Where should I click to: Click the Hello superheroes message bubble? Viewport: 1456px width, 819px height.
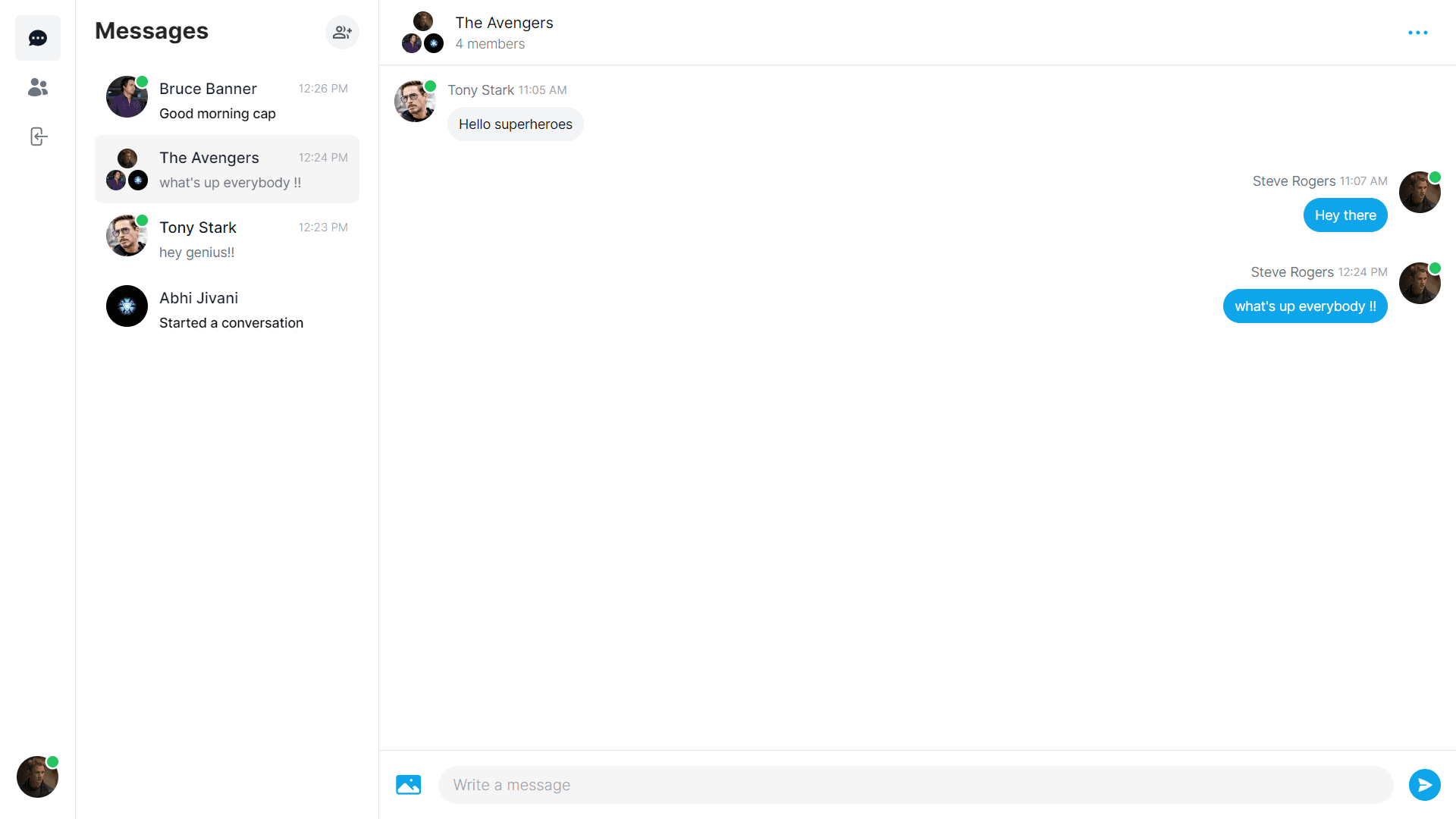click(515, 124)
